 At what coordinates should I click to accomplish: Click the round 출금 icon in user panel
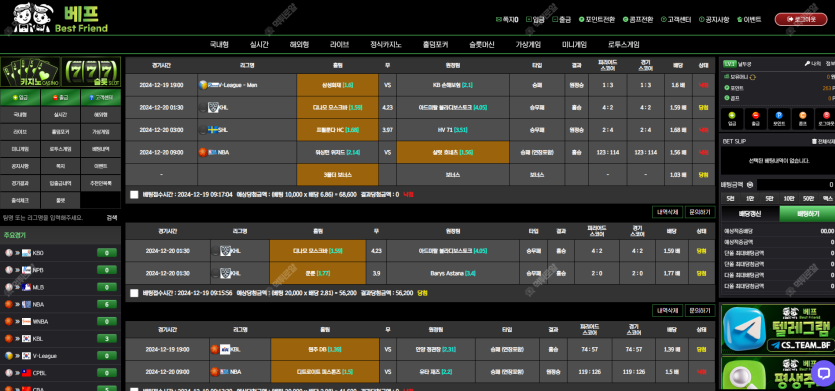pyautogui.click(x=756, y=118)
